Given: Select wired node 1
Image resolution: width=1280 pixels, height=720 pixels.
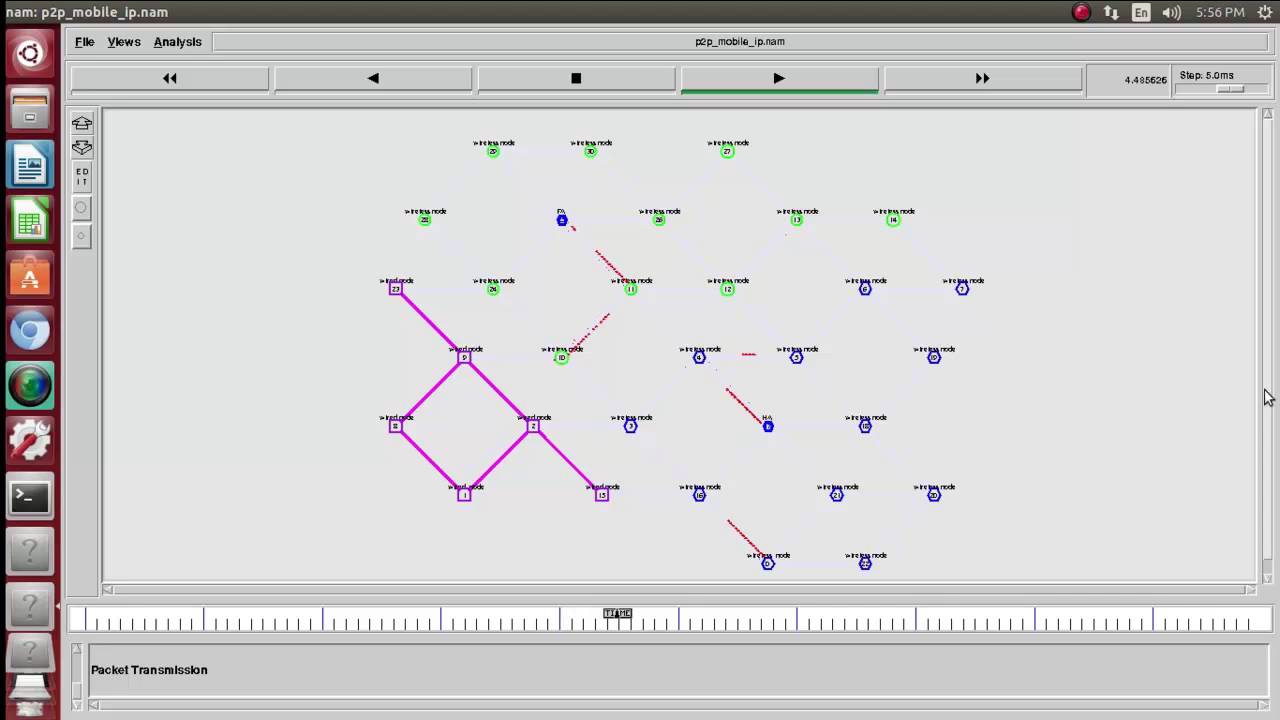Looking at the screenshot, I should (464, 495).
